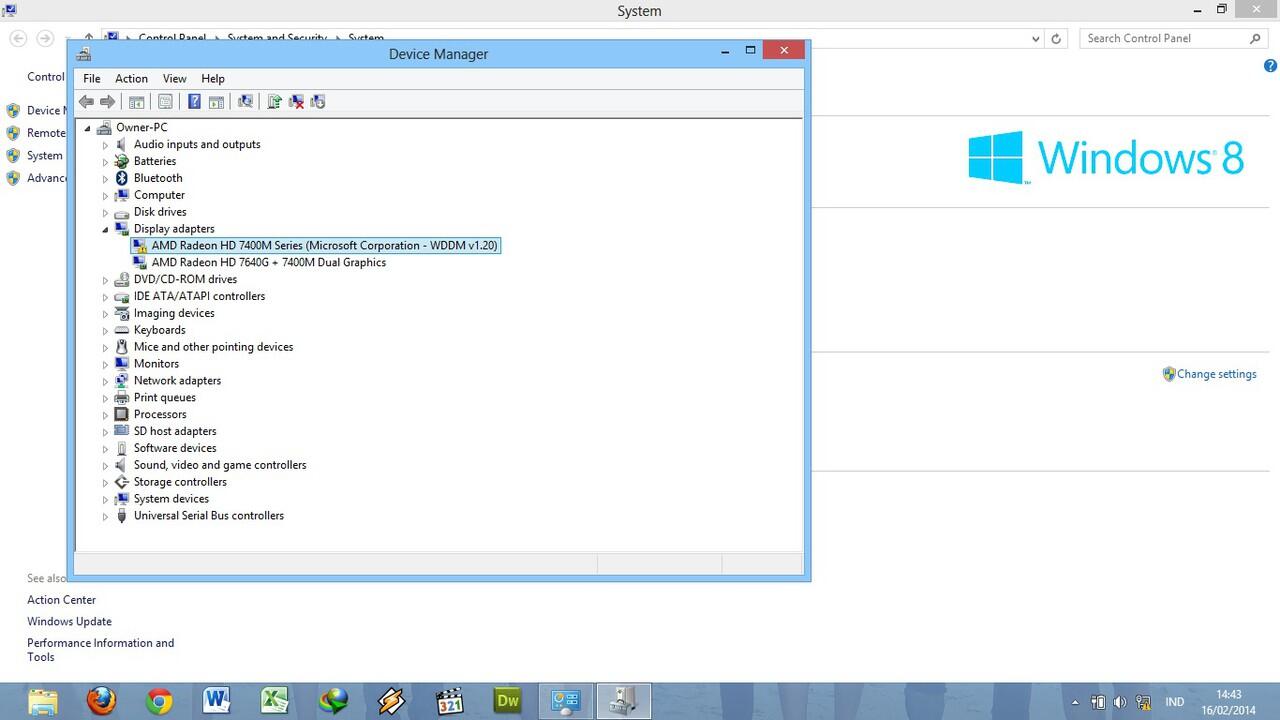
Task: Expand Universal Serial Bus controllers arrow
Action: tap(105, 516)
